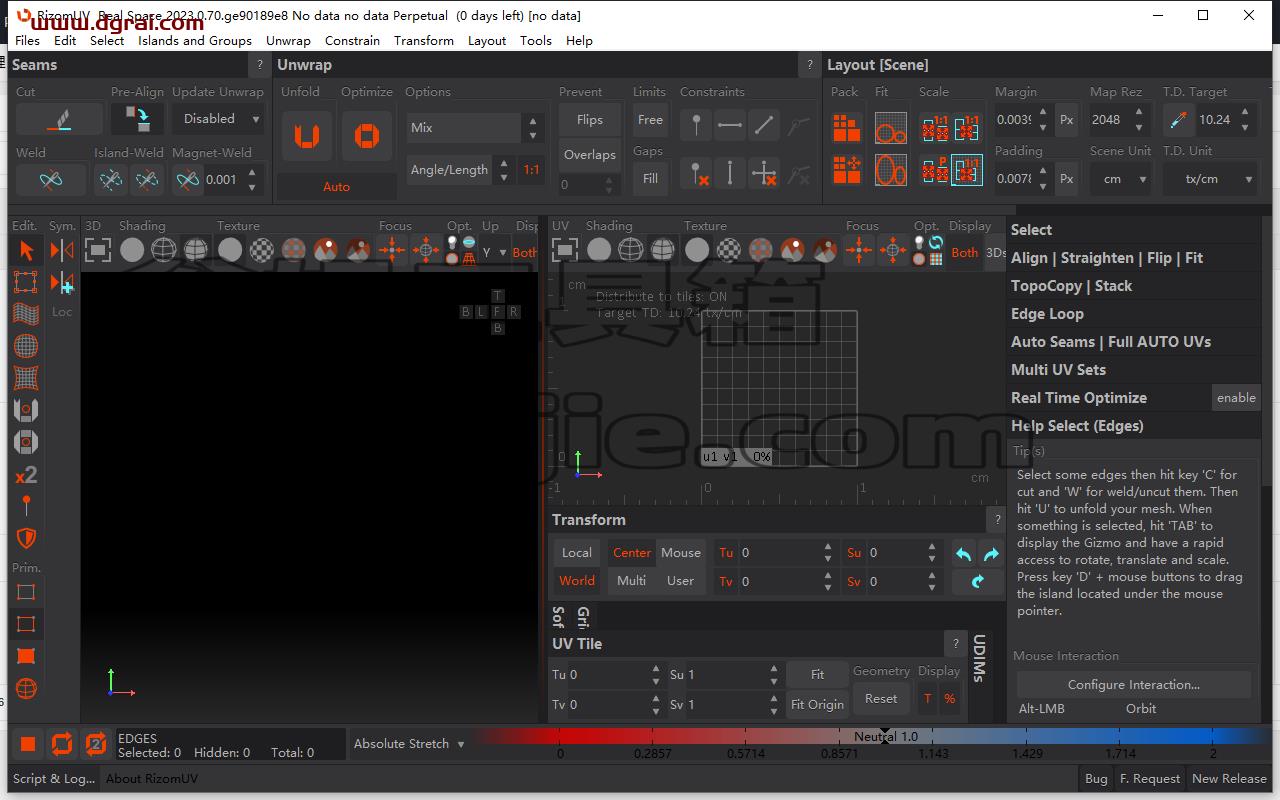Click the undo transform arrow icon

964,553
